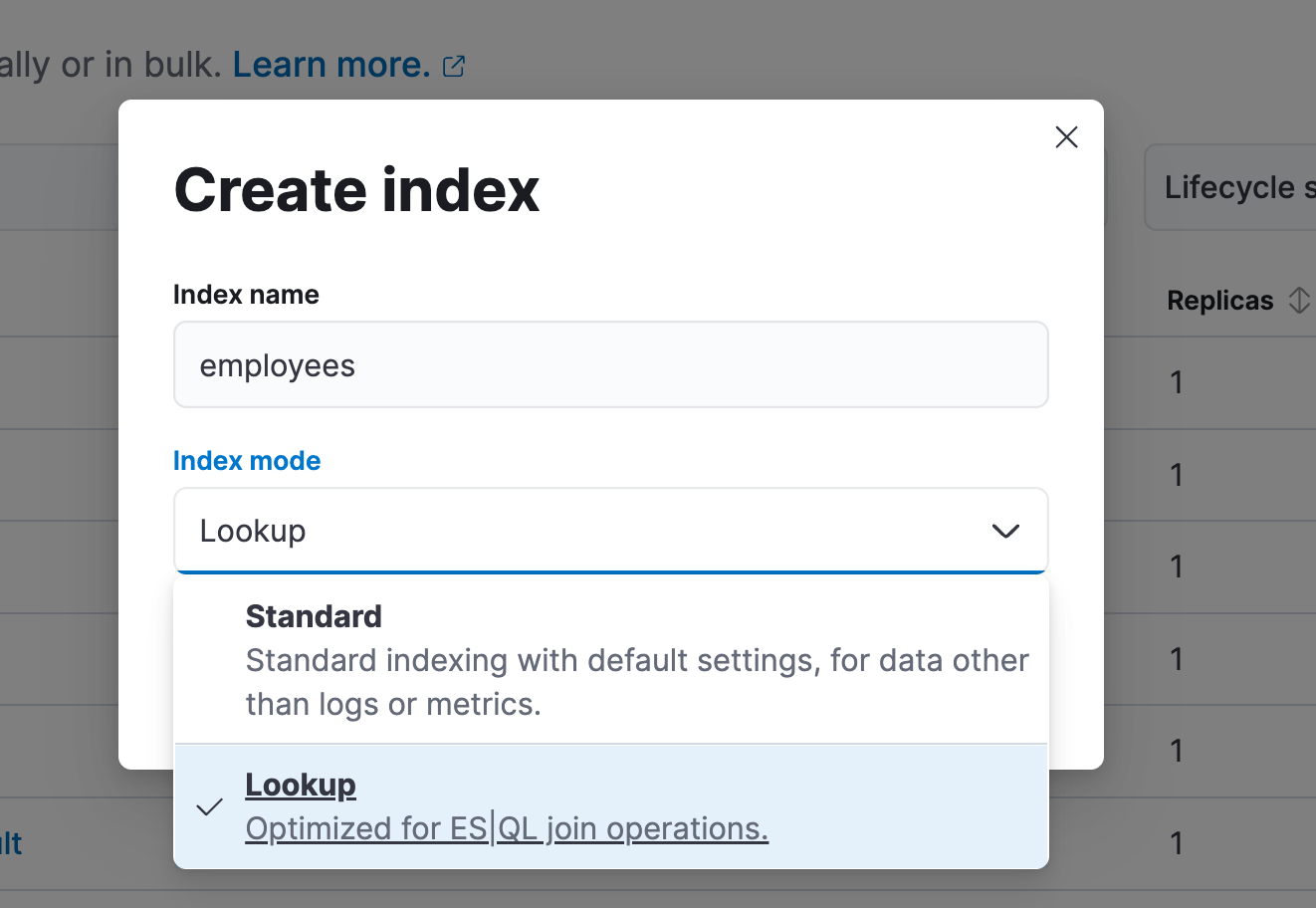Open the Index mode dropdown showing Lookup
Image resolution: width=1316 pixels, height=908 pixels.
610,531
